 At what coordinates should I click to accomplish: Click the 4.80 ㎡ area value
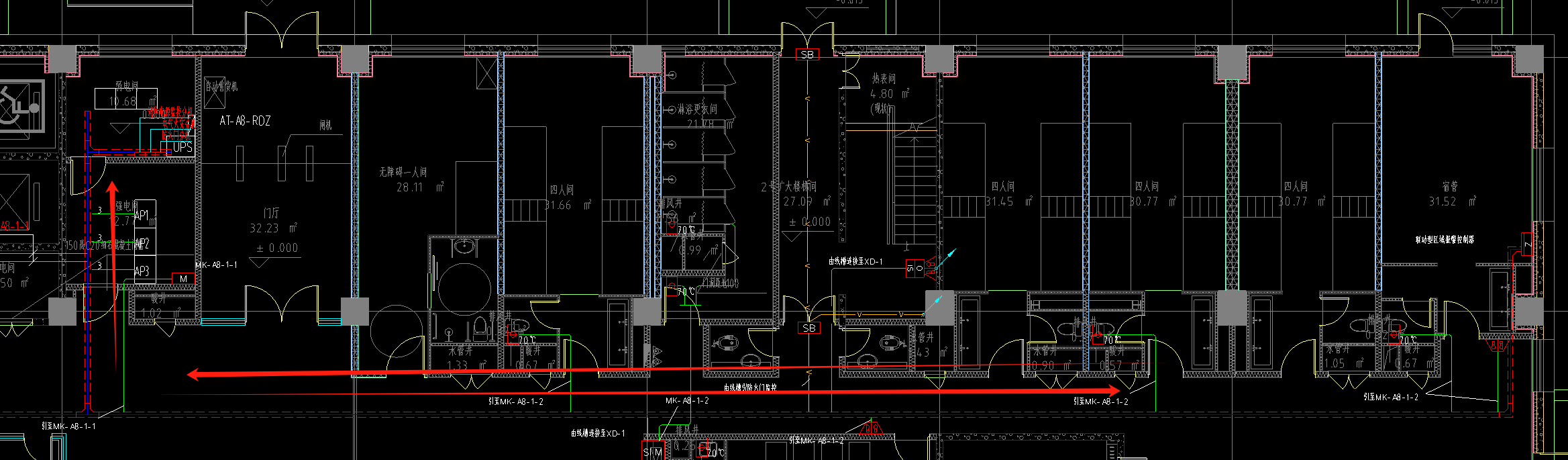[890, 94]
